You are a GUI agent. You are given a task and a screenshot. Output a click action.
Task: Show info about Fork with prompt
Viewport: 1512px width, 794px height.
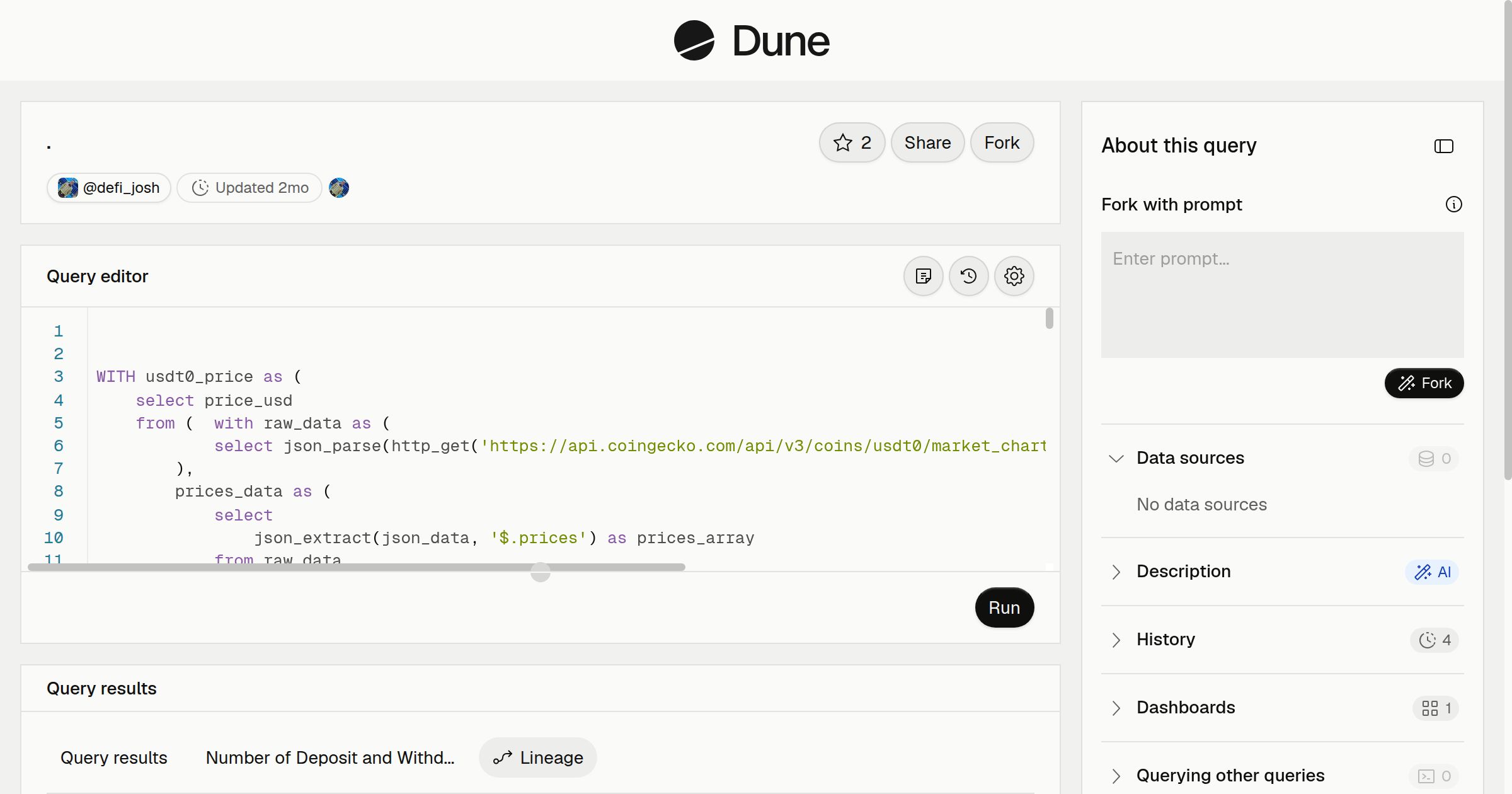point(1453,204)
